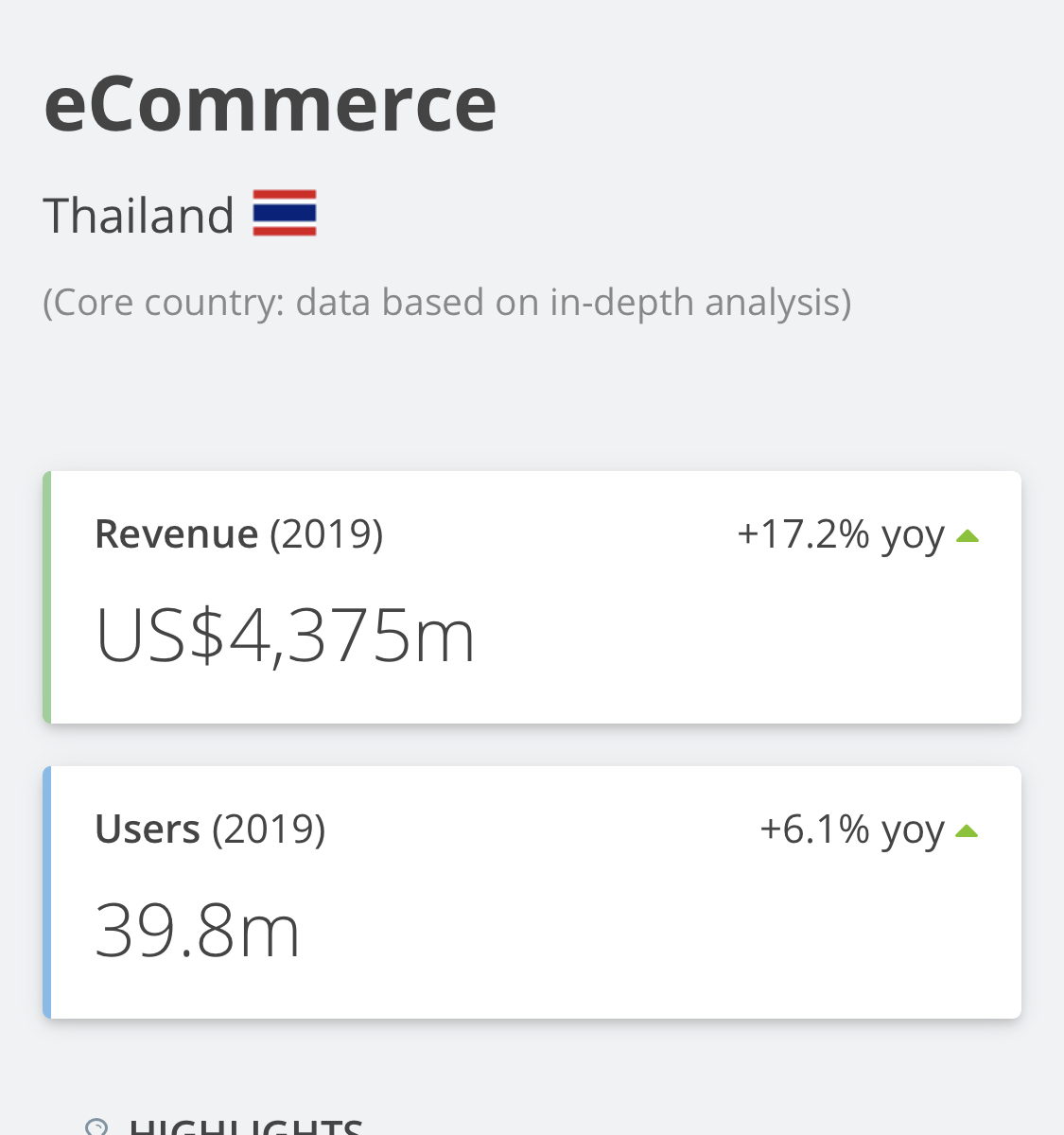This screenshot has height=1135, width=1064.
Task: Click the +6.1% yoy growth figure
Action: tap(851, 830)
